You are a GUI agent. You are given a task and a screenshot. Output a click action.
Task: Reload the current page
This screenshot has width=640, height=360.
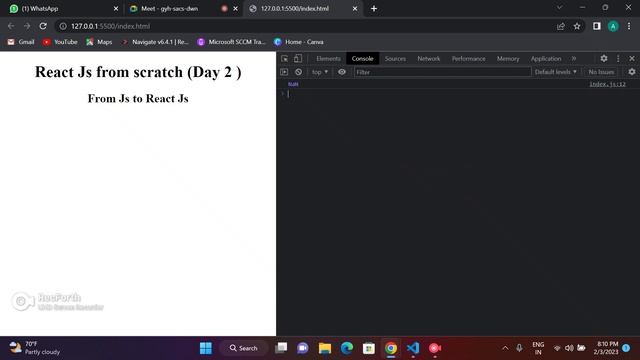43,26
